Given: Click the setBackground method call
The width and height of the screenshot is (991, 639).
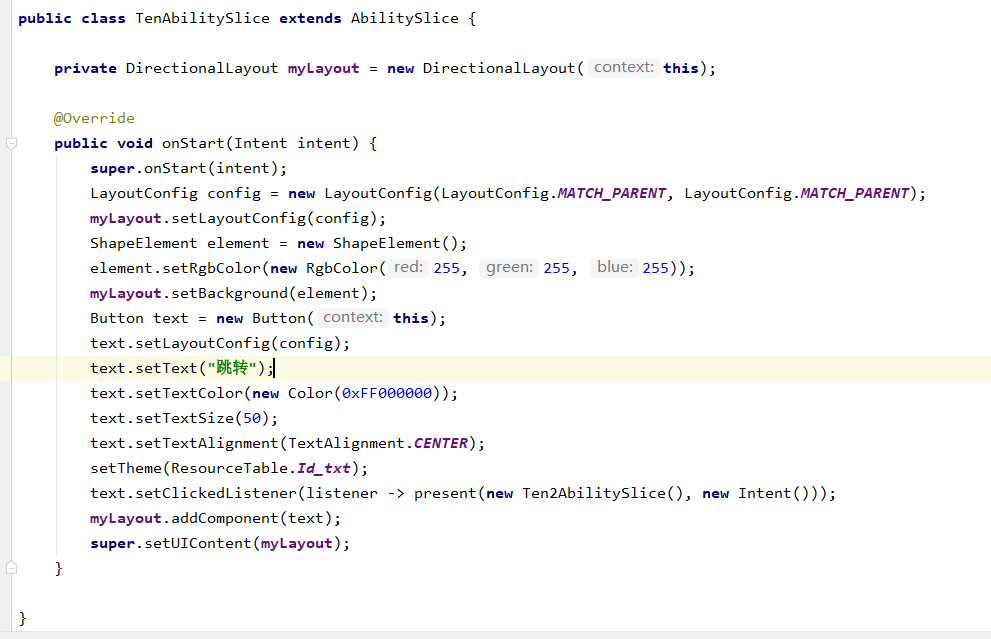Looking at the screenshot, I should coord(229,293).
